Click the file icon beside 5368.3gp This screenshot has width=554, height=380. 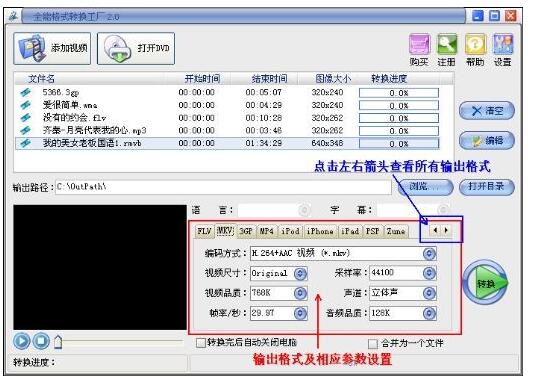[25, 93]
